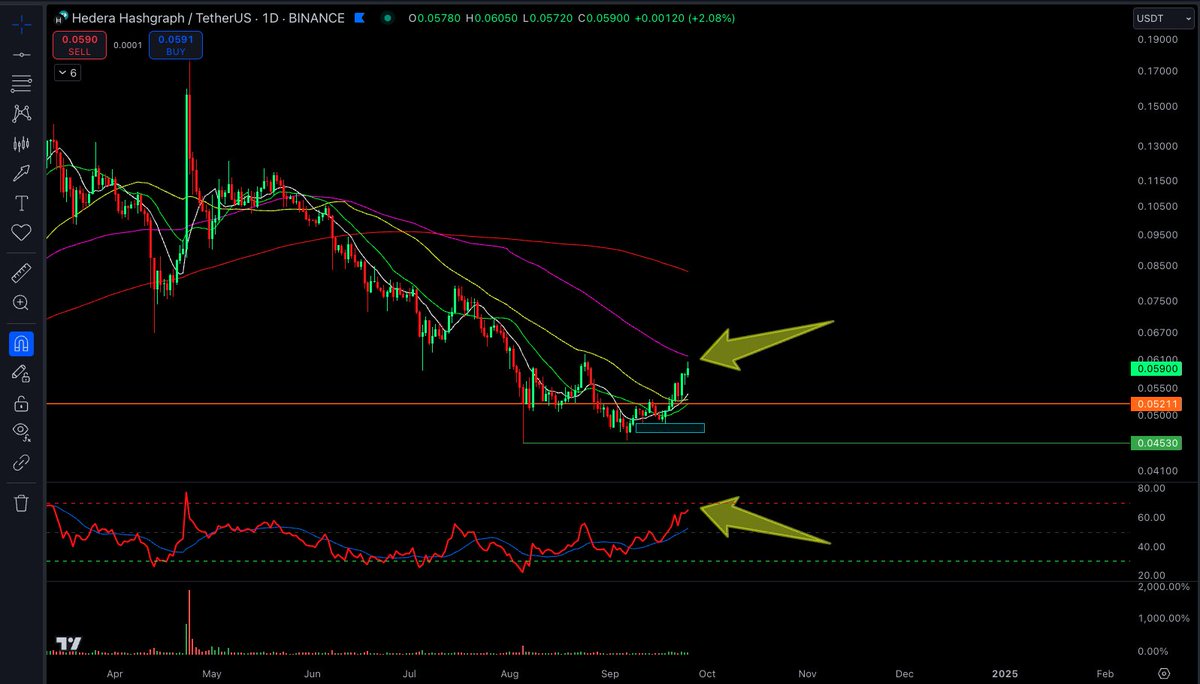Click the 'Apr' label on the time axis

[117, 674]
